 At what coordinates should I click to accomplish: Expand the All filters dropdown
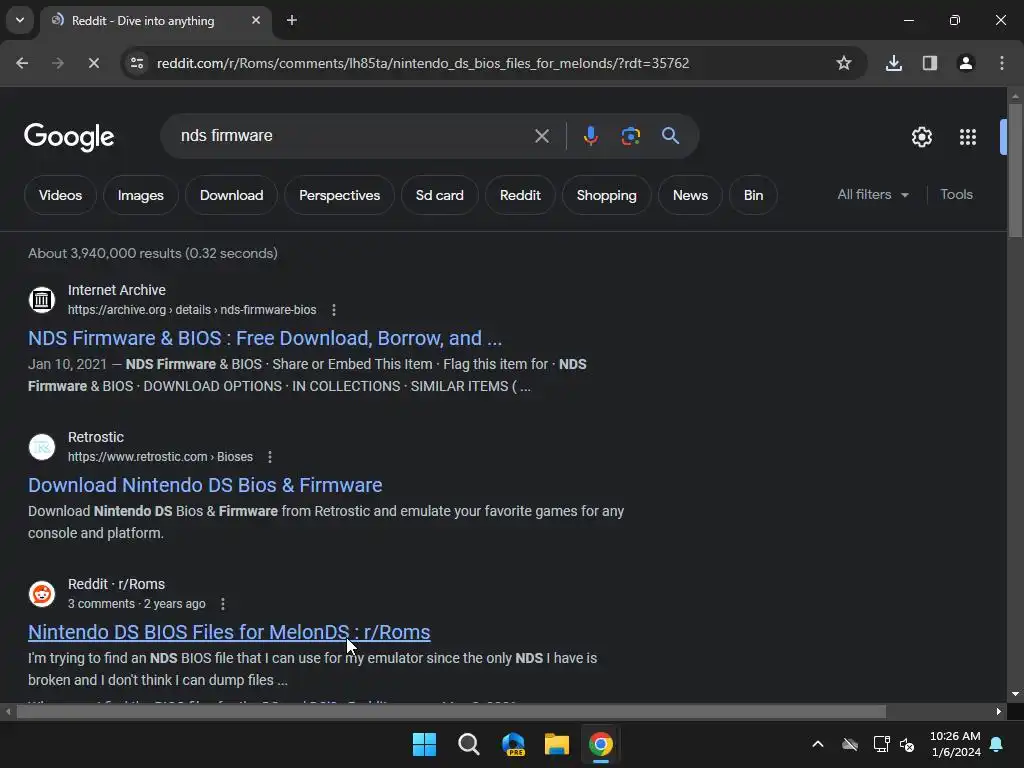coord(873,195)
